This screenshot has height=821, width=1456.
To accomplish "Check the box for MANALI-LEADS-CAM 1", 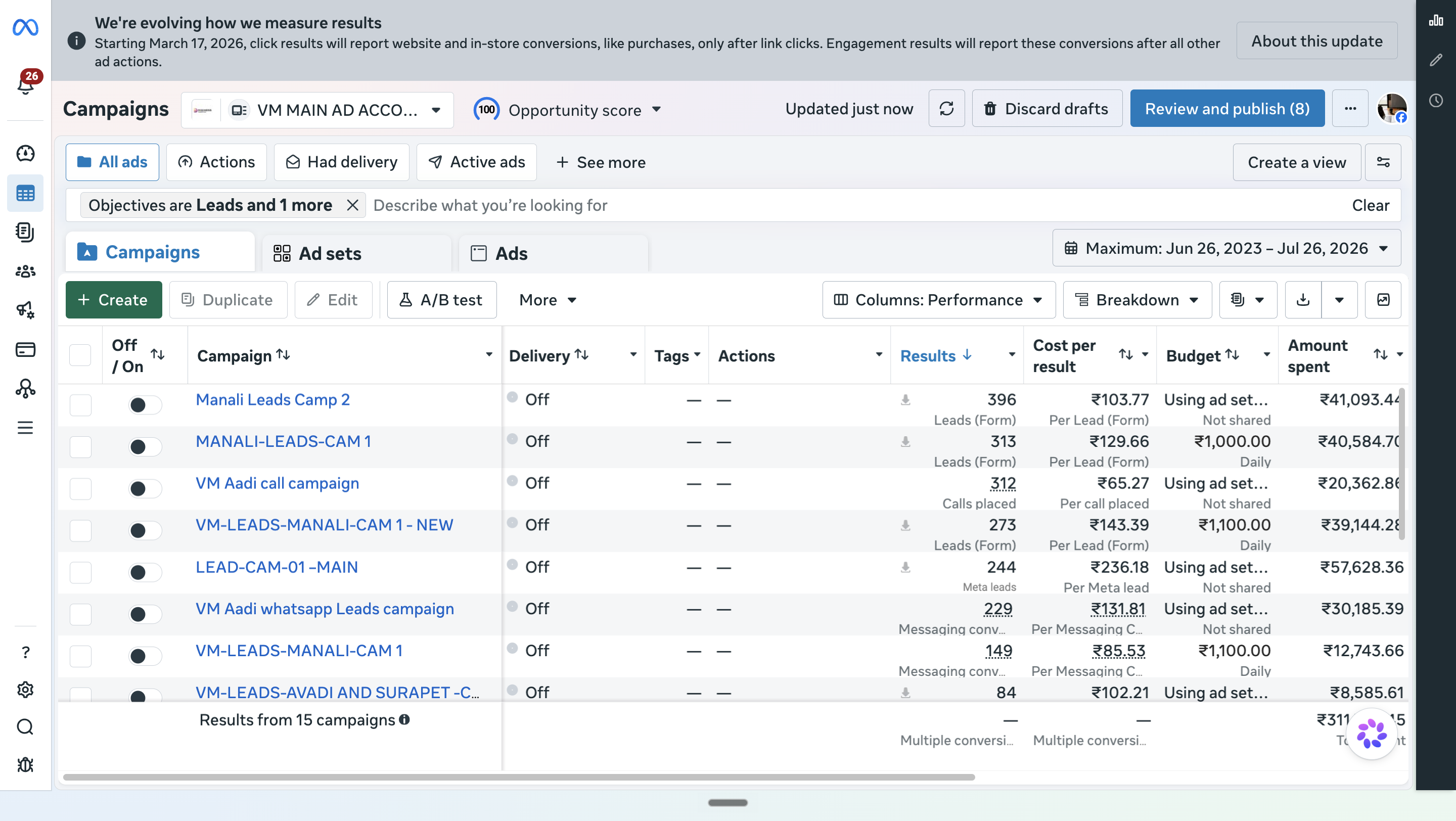I will click(x=80, y=447).
